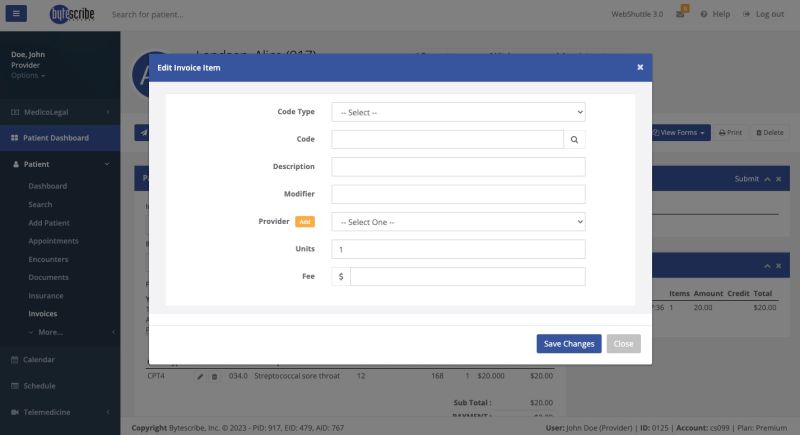Expand the user Options menu
This screenshot has height=435, width=800.
28,76
